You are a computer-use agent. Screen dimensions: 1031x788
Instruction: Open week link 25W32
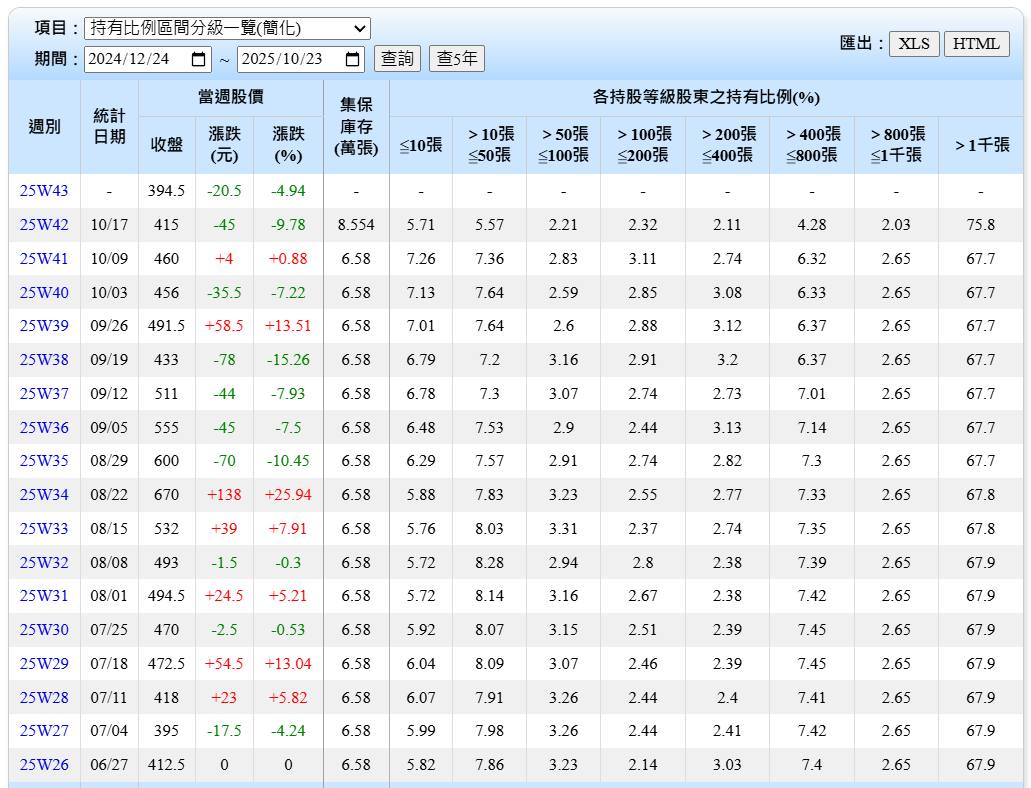coord(44,562)
